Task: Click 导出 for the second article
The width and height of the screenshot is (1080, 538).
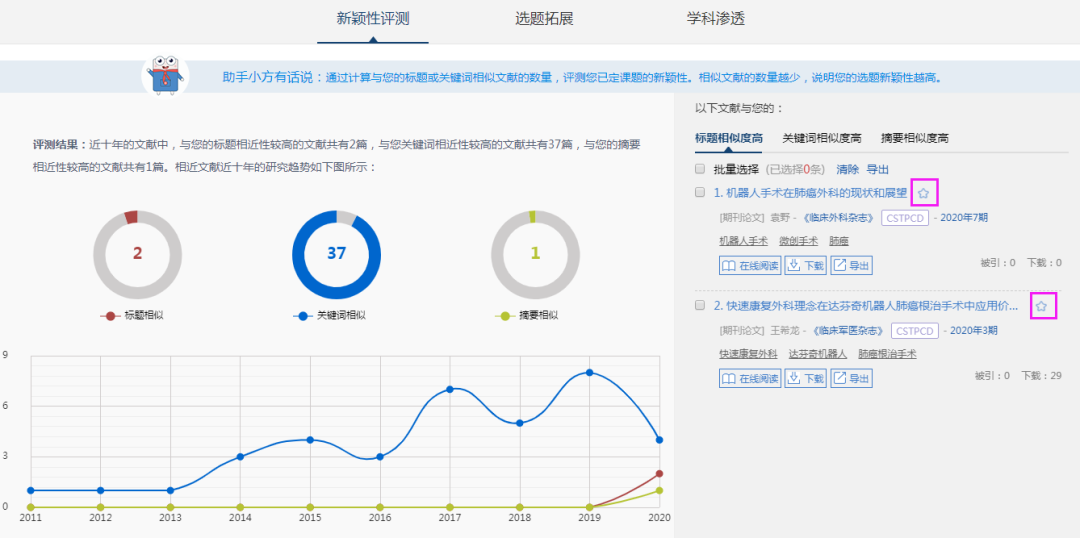Action: pos(852,378)
